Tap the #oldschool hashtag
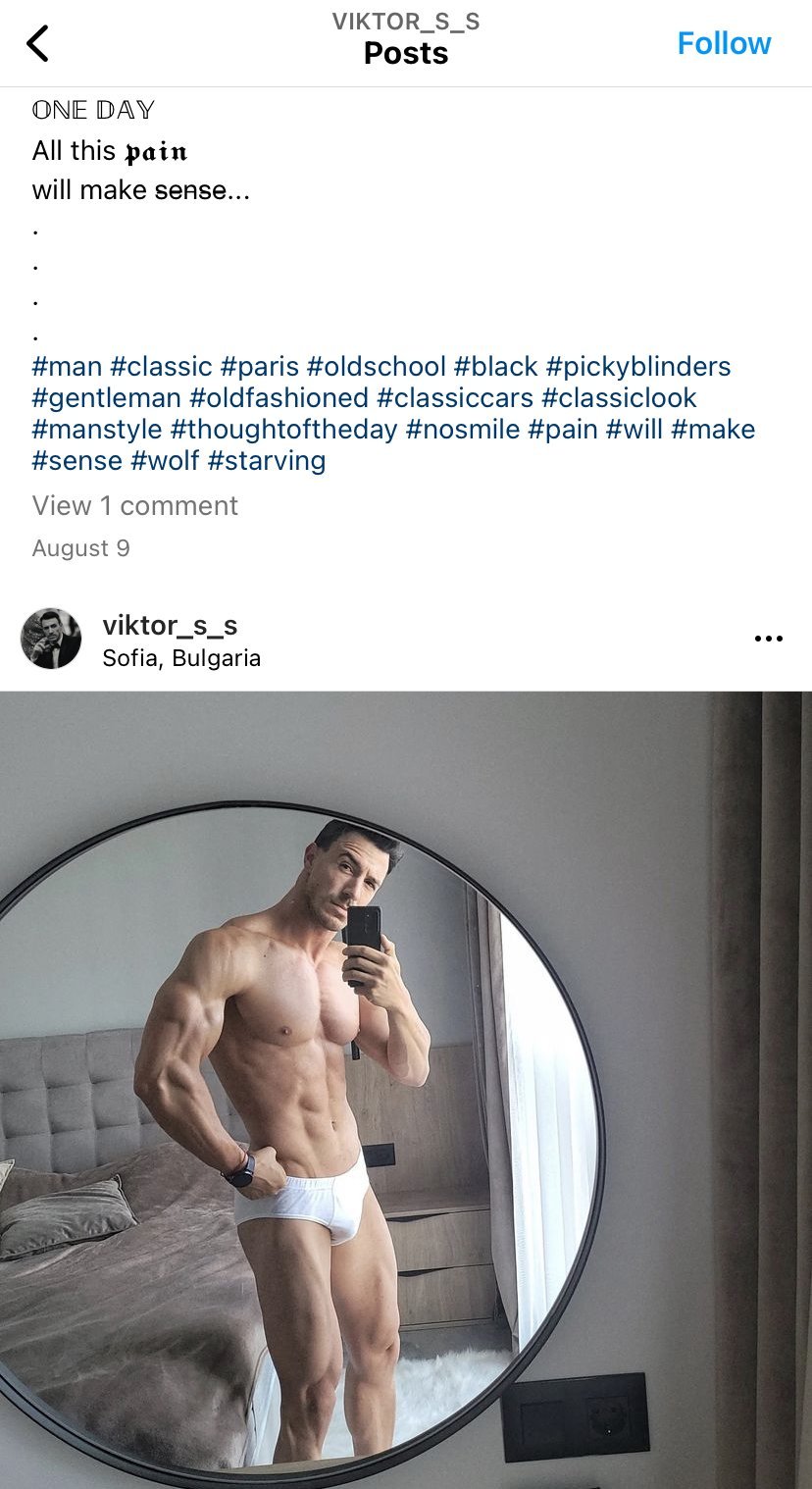This screenshot has height=1489, width=812. (377, 366)
